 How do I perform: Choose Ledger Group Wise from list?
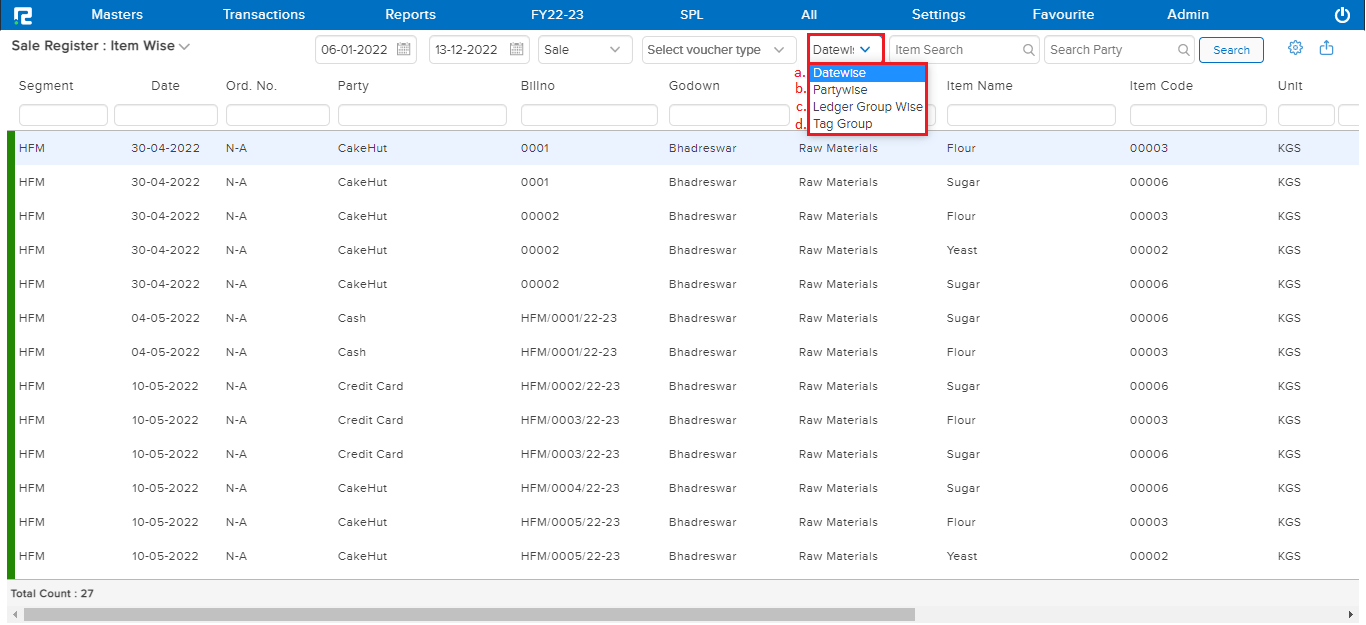[x=867, y=107]
